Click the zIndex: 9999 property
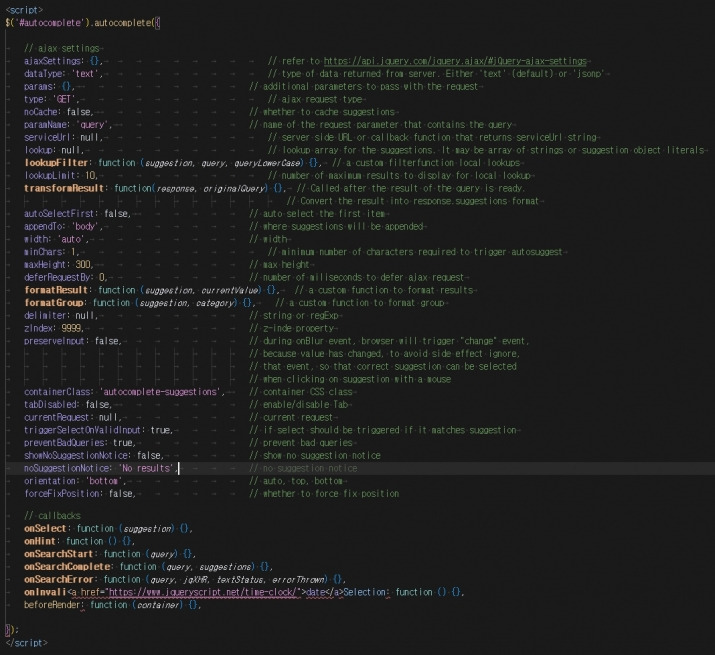Screen dimensions: 715x655 pos(54,329)
